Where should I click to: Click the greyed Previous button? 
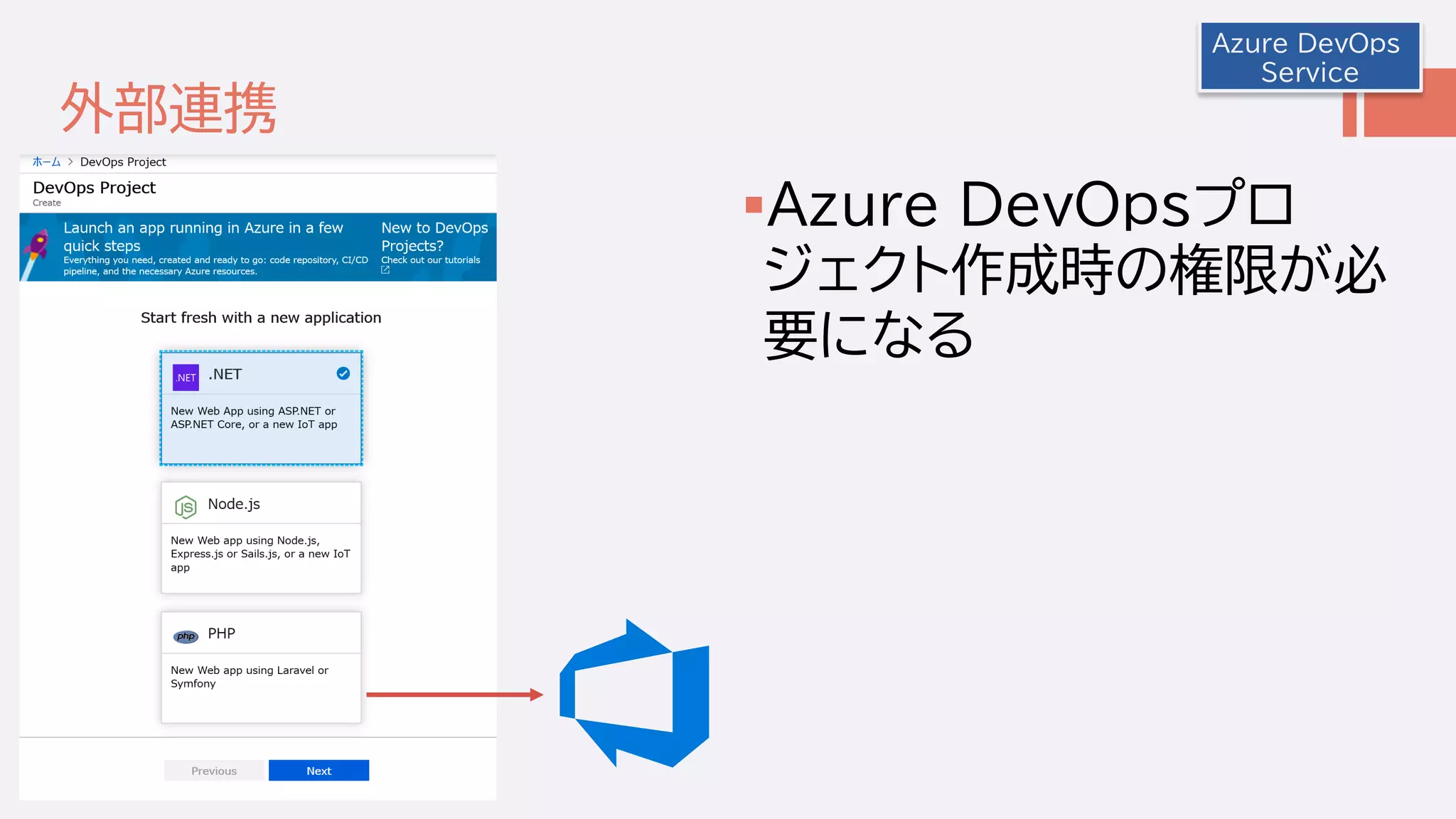click(x=214, y=771)
